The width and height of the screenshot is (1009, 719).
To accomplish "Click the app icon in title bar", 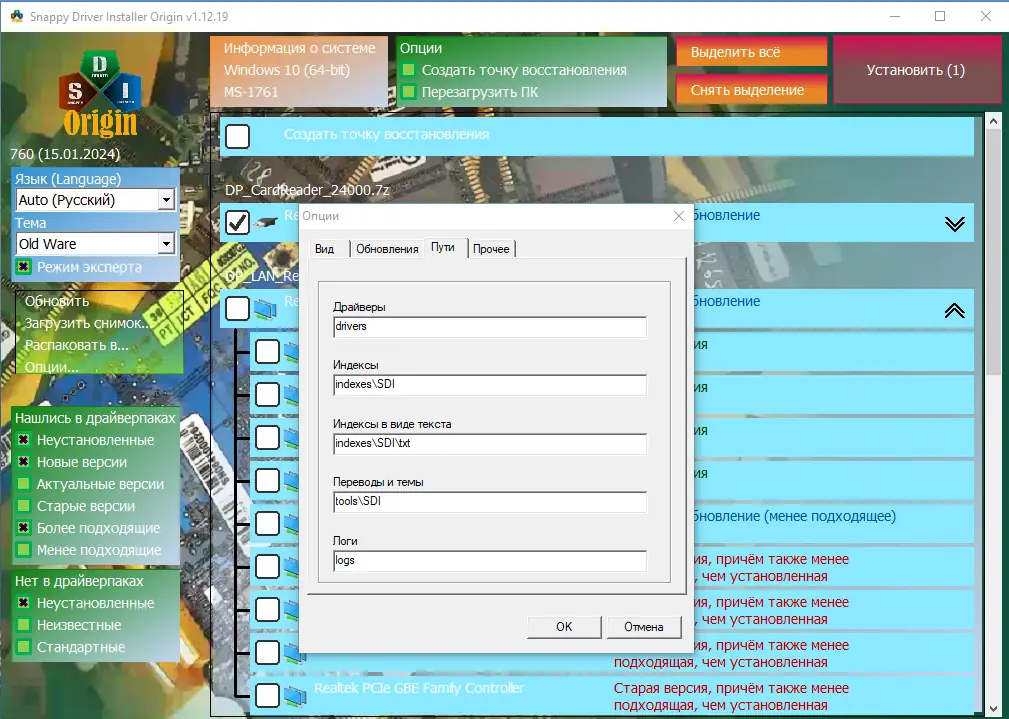I will tap(17, 16).
